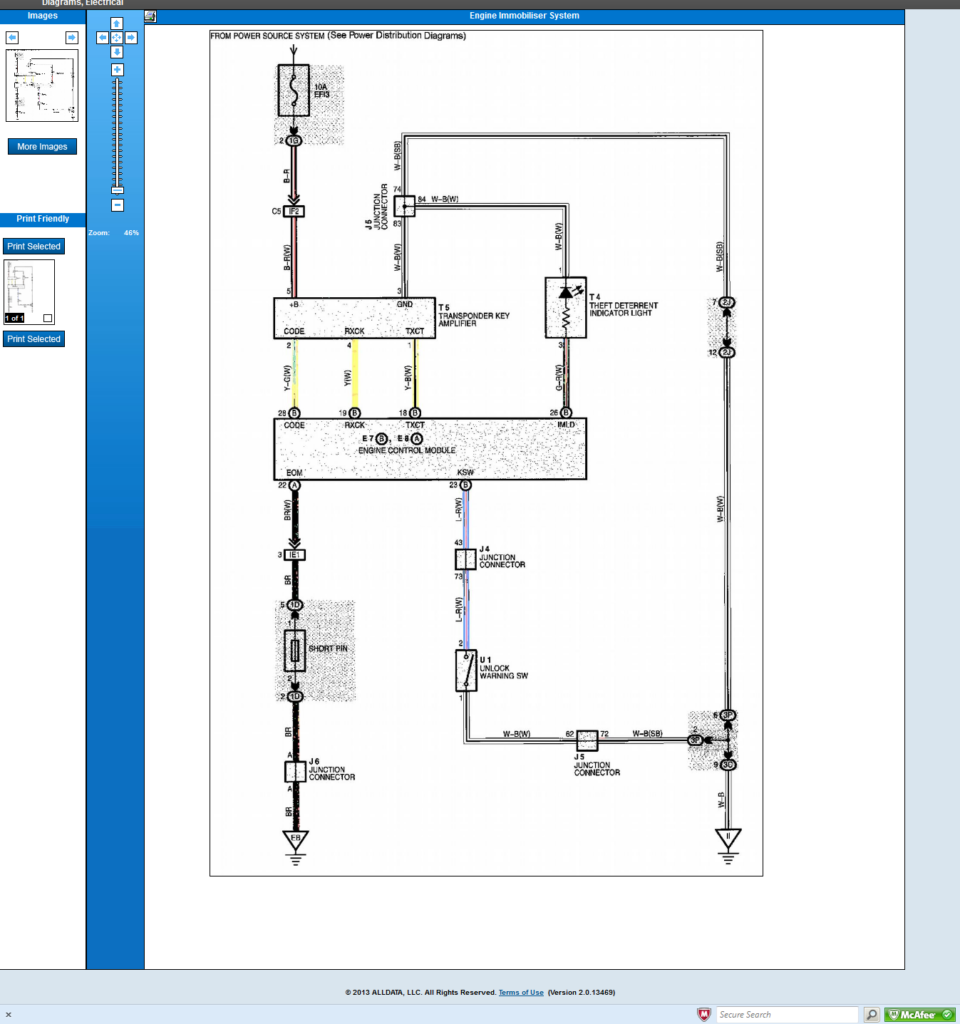The height and width of the screenshot is (1024, 960).
Task: Click the search magnifier icon
Action: point(871,1014)
